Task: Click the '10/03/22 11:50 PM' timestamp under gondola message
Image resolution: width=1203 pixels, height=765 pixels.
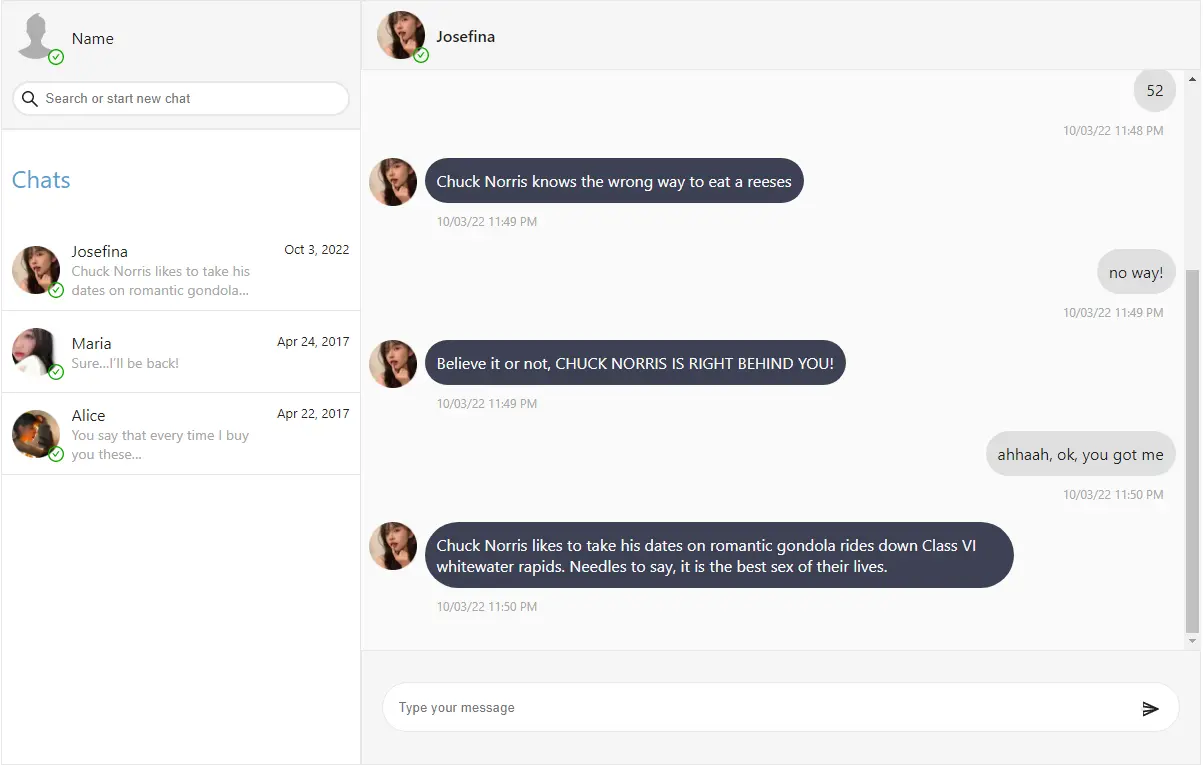Action: (x=487, y=606)
